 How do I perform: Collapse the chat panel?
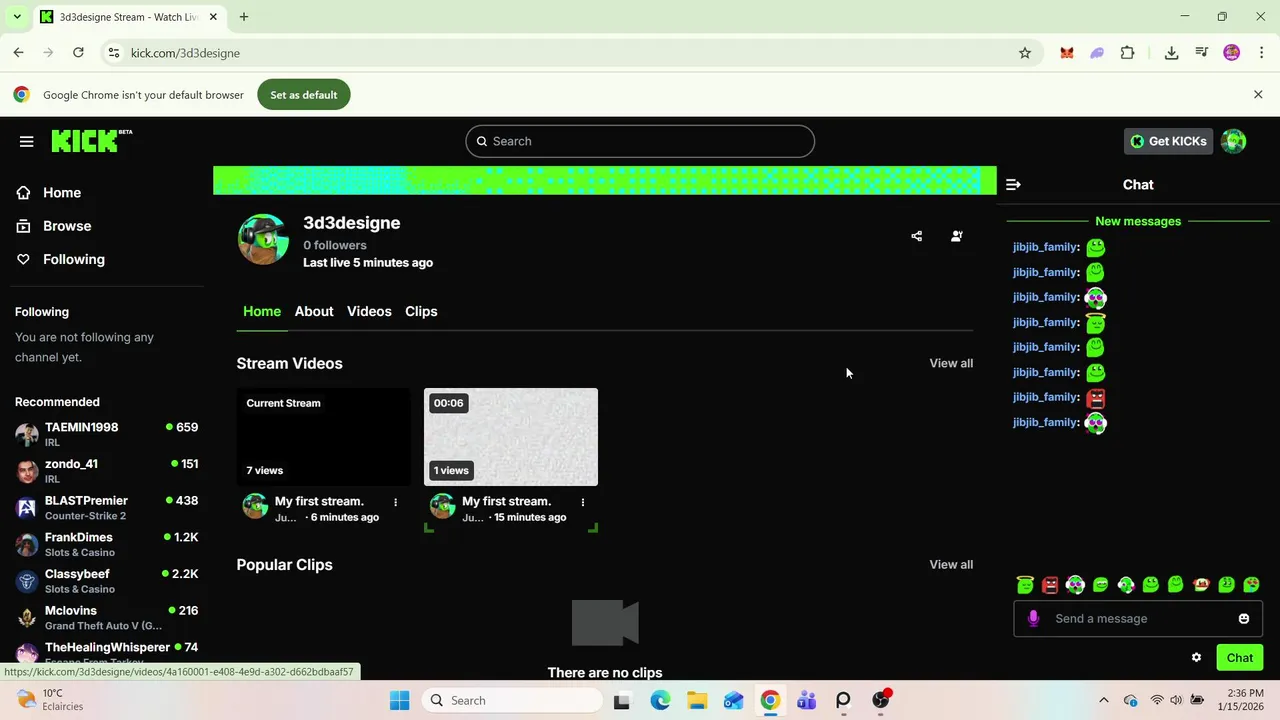(x=1013, y=184)
